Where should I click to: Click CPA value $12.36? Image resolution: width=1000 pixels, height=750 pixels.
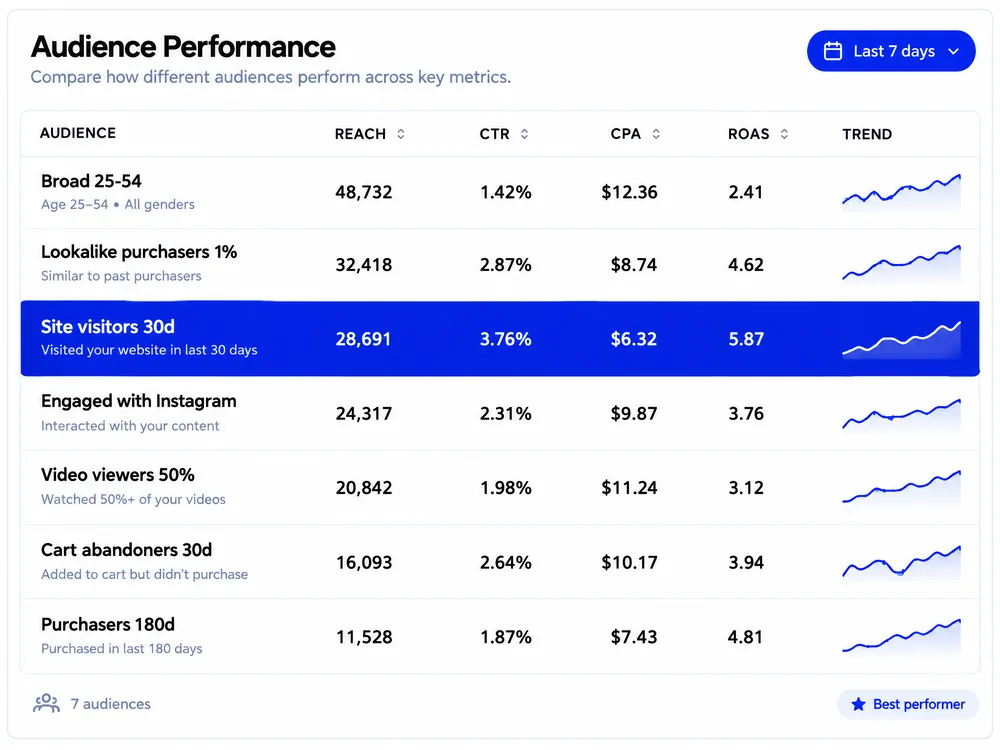629,192
